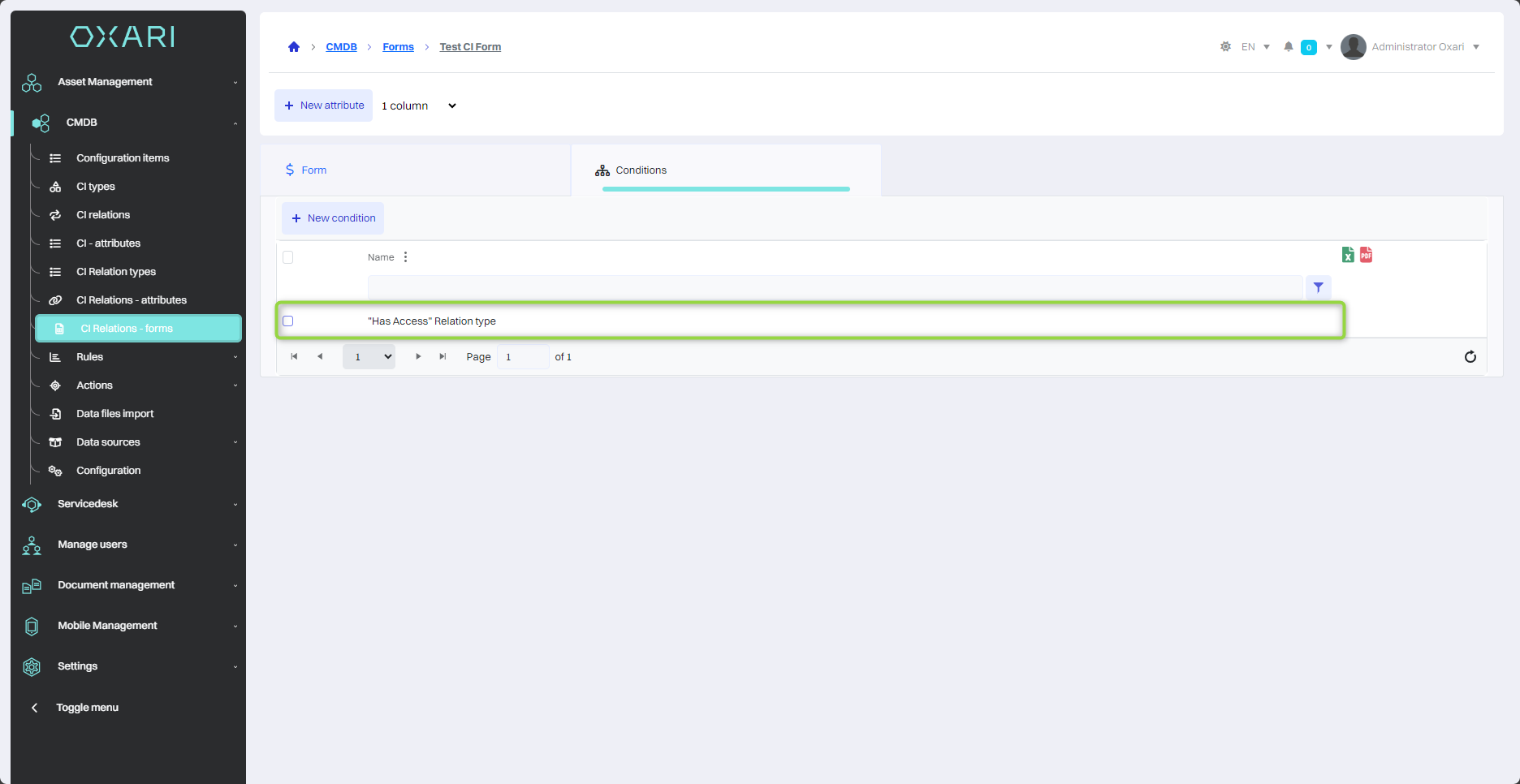Screen dimensions: 1520x784
Task: Open the notifications bell
Action: click(x=1288, y=47)
